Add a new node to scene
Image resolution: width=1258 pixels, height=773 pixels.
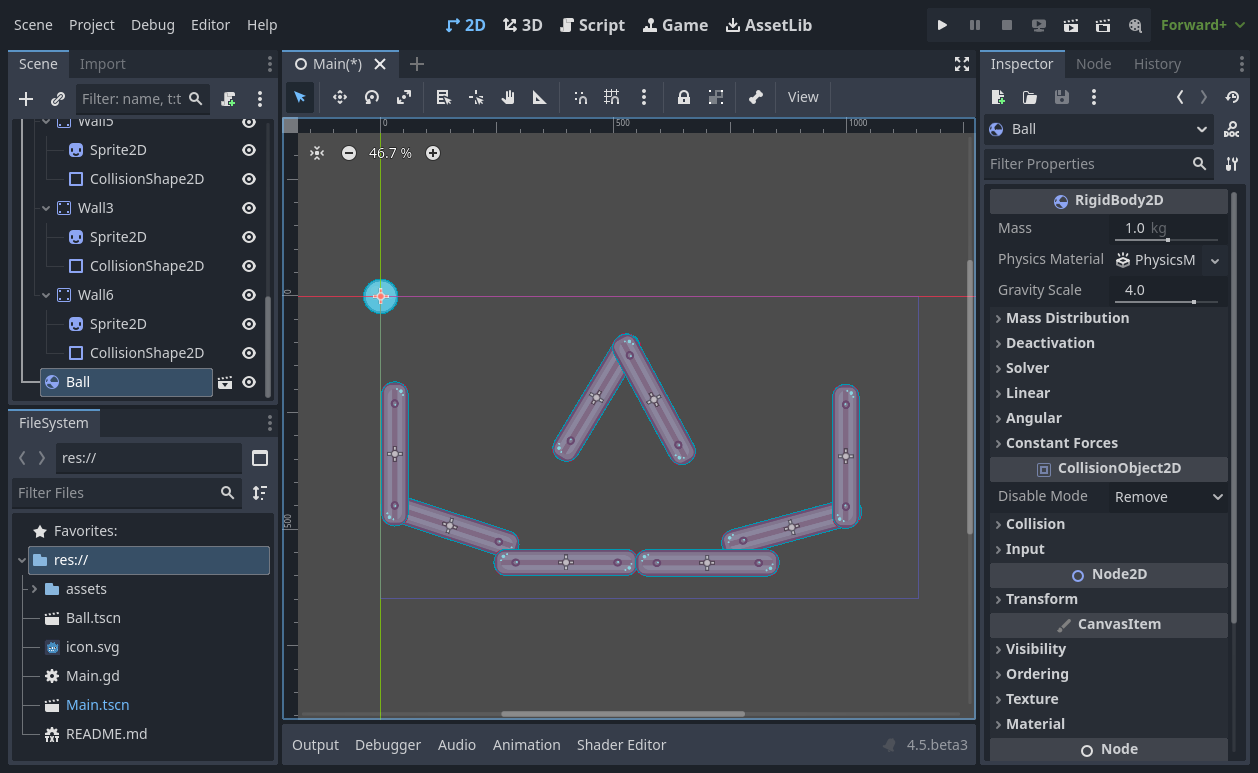[26, 99]
